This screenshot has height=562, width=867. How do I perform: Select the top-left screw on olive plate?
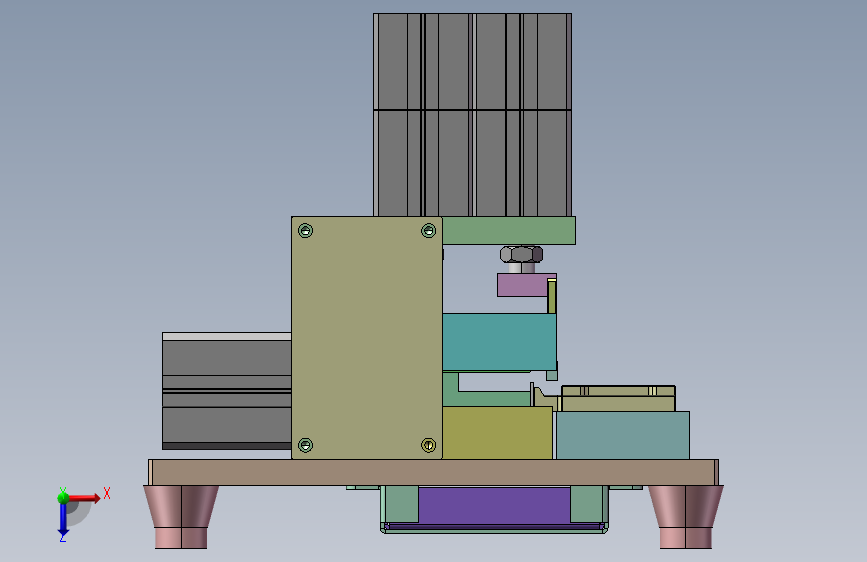coord(305,231)
